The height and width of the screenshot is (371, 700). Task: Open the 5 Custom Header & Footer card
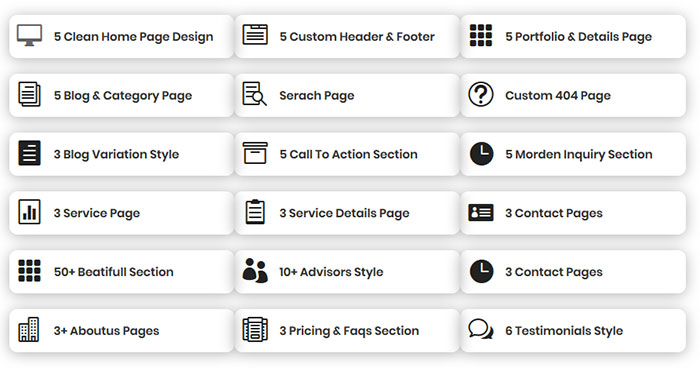(x=347, y=37)
